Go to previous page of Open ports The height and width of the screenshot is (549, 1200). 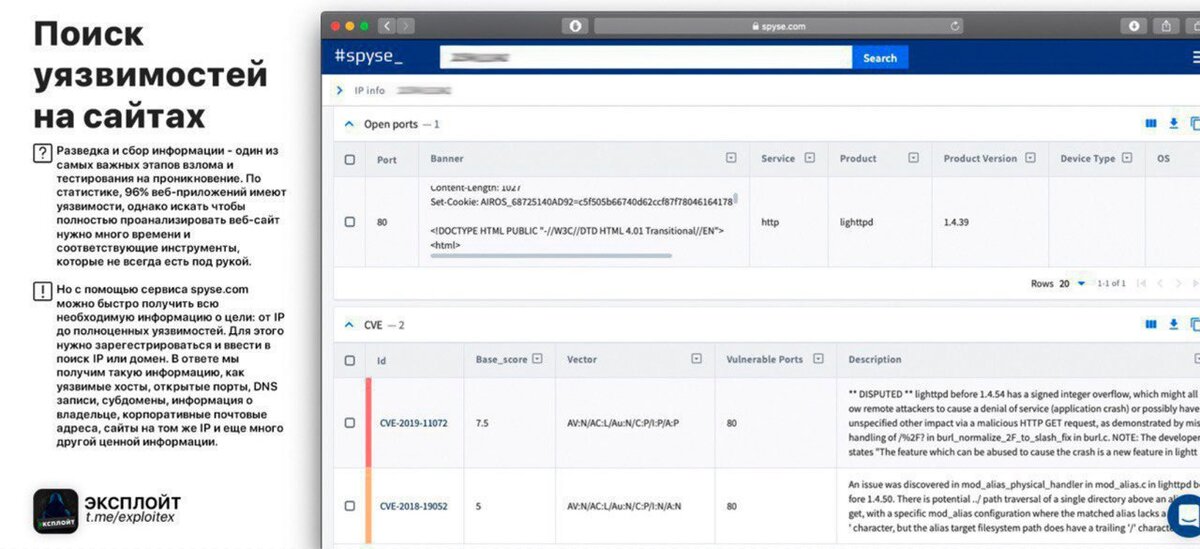1162,284
